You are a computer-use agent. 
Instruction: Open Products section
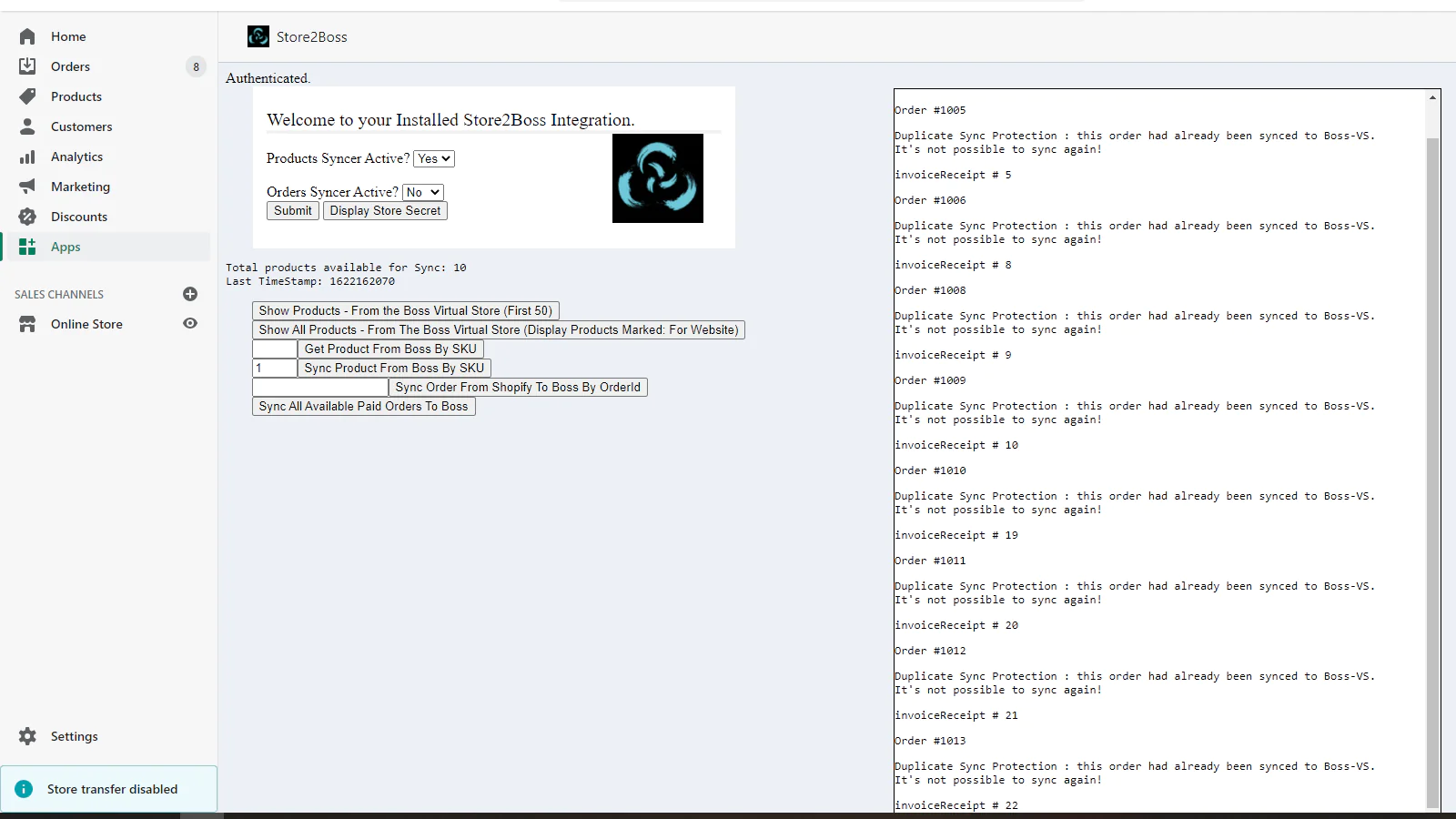point(76,96)
